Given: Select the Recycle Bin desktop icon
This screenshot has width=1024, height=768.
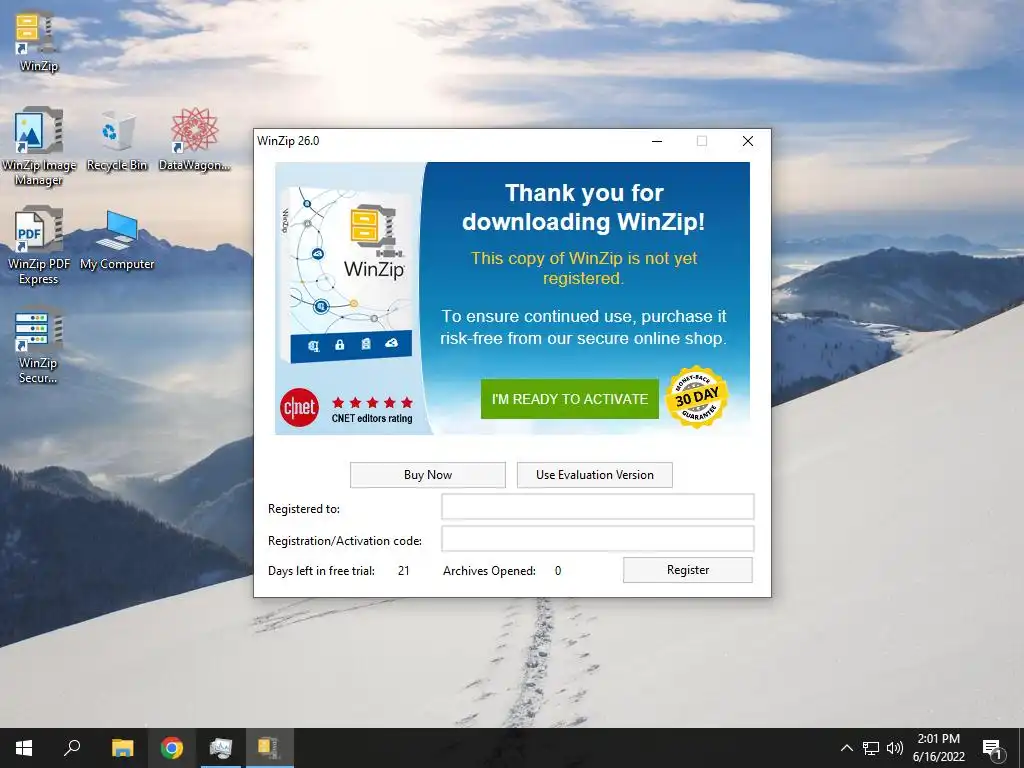Looking at the screenshot, I should 117,140.
